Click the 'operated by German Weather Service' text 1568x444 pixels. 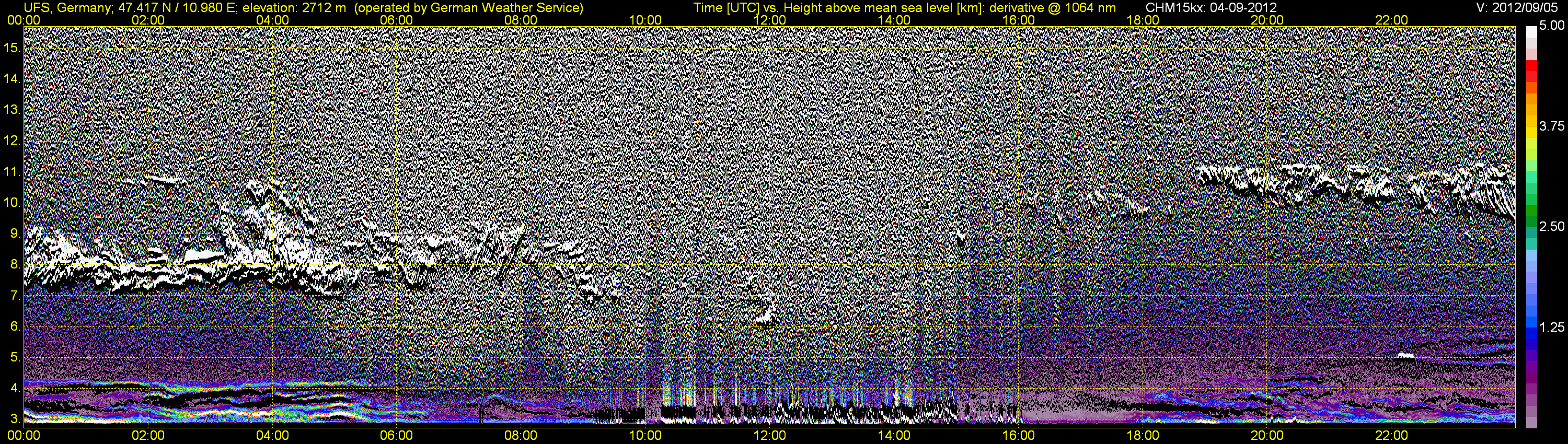tap(468, 7)
